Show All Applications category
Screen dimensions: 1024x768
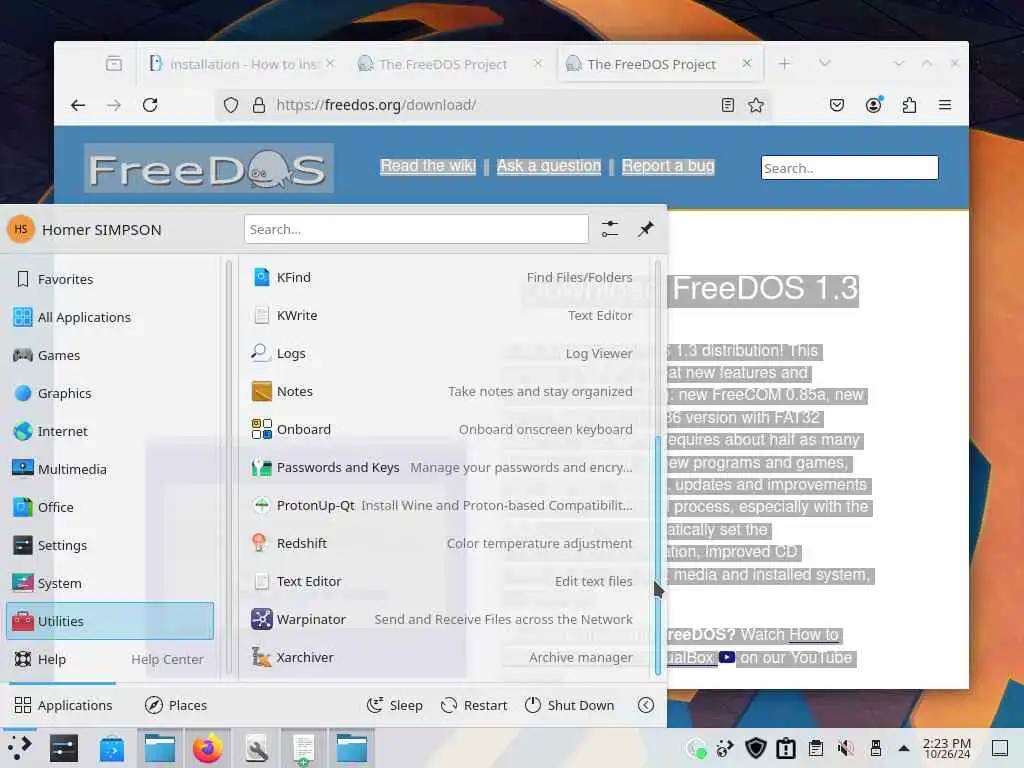110,317
